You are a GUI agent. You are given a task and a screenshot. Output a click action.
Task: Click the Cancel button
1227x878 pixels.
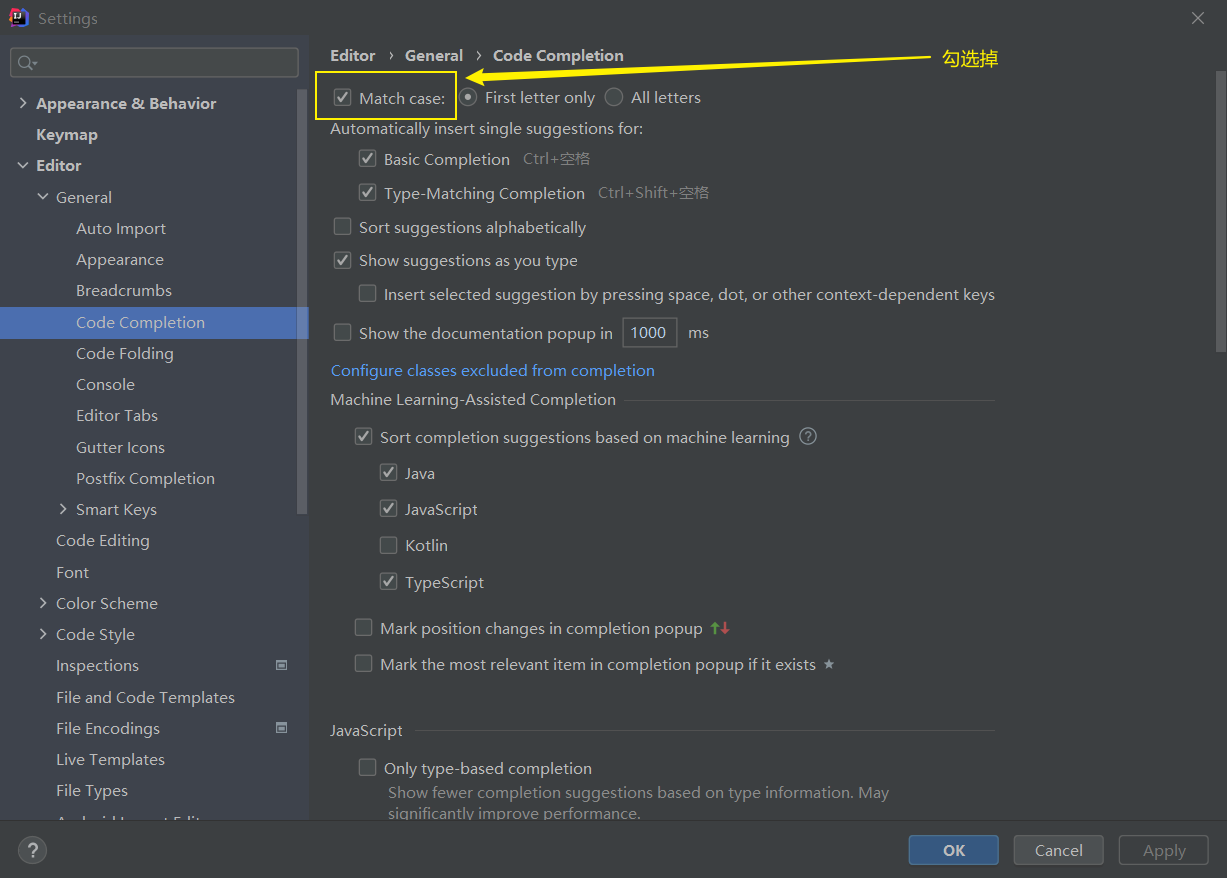point(1059,850)
